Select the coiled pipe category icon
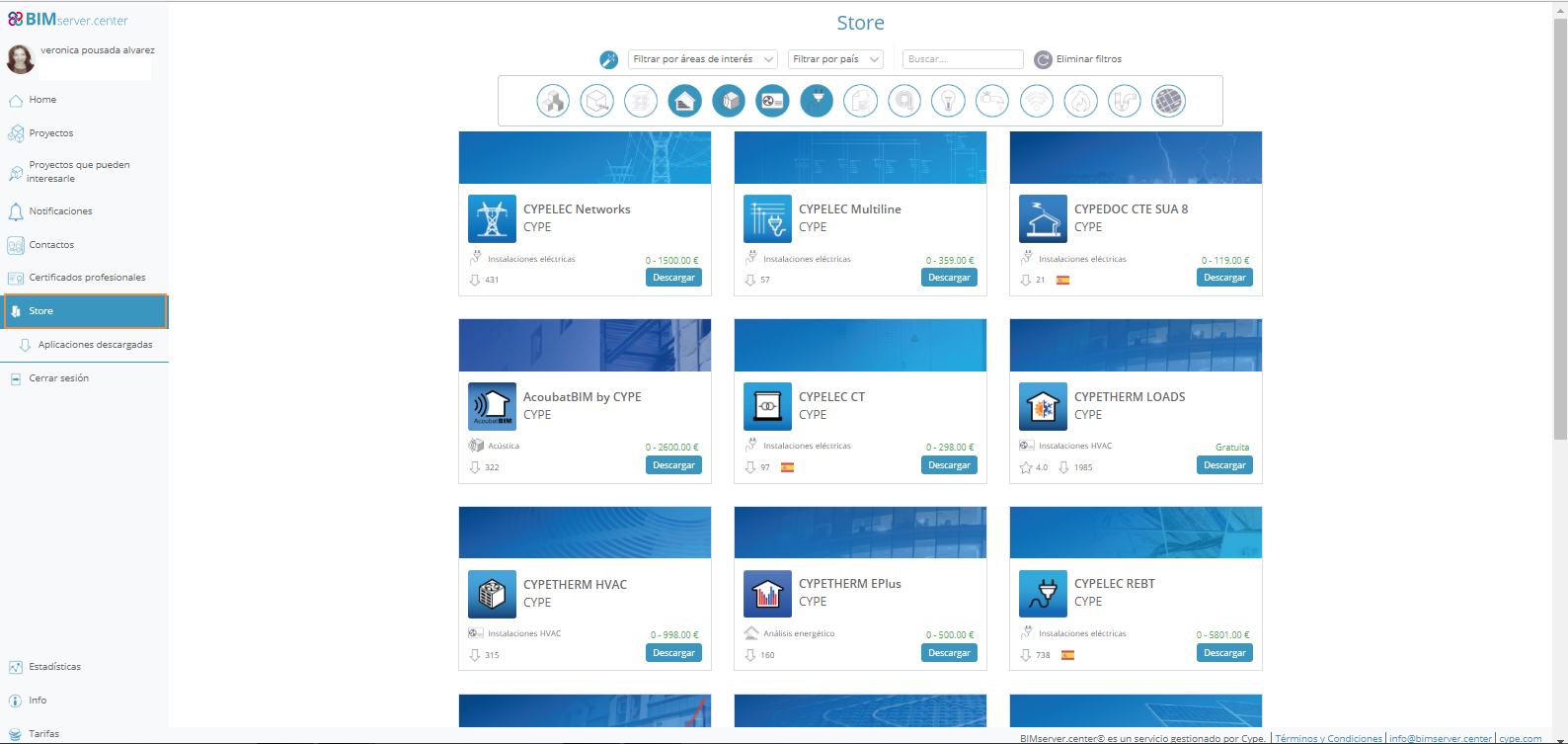This screenshot has height=744, width=1568. coord(904,101)
